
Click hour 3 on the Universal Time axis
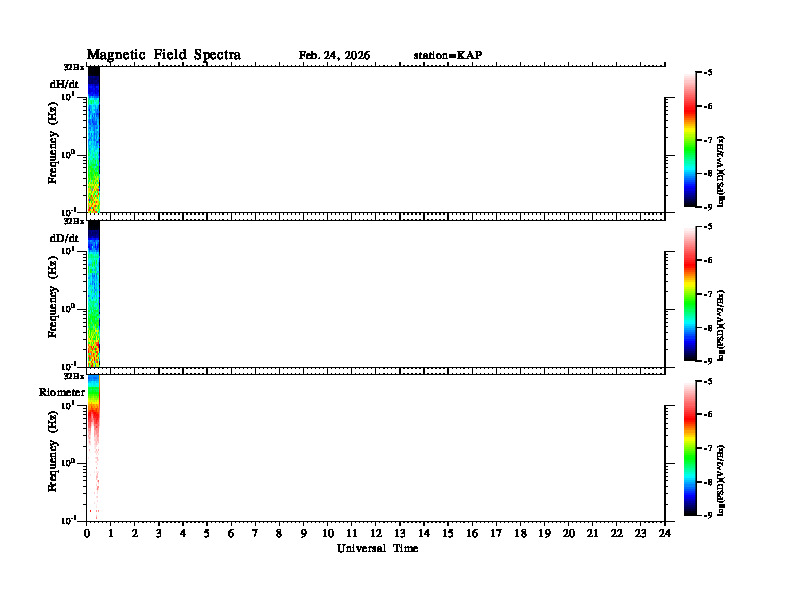(159, 534)
